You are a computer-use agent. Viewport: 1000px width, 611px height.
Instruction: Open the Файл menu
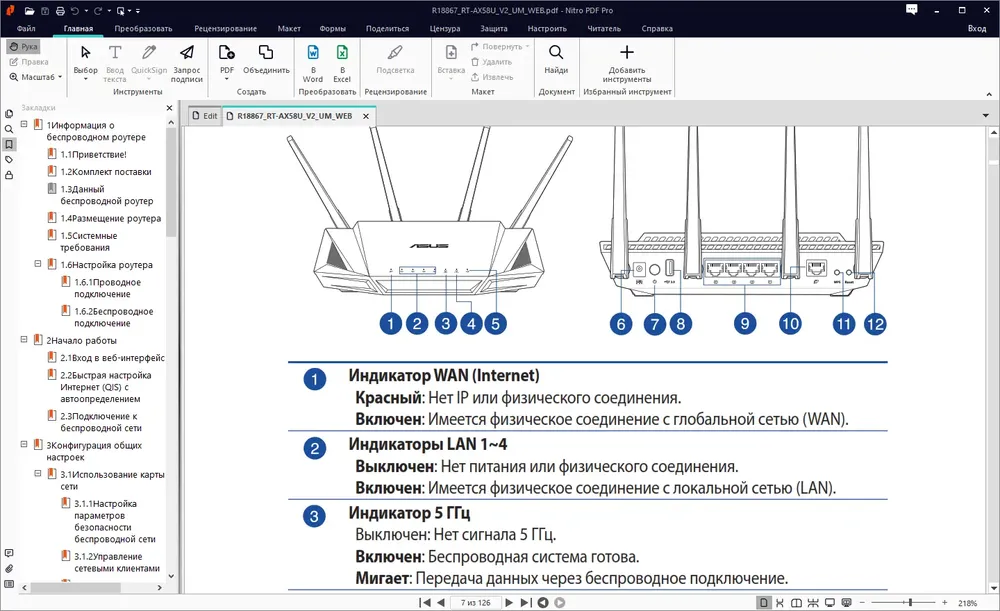point(26,29)
